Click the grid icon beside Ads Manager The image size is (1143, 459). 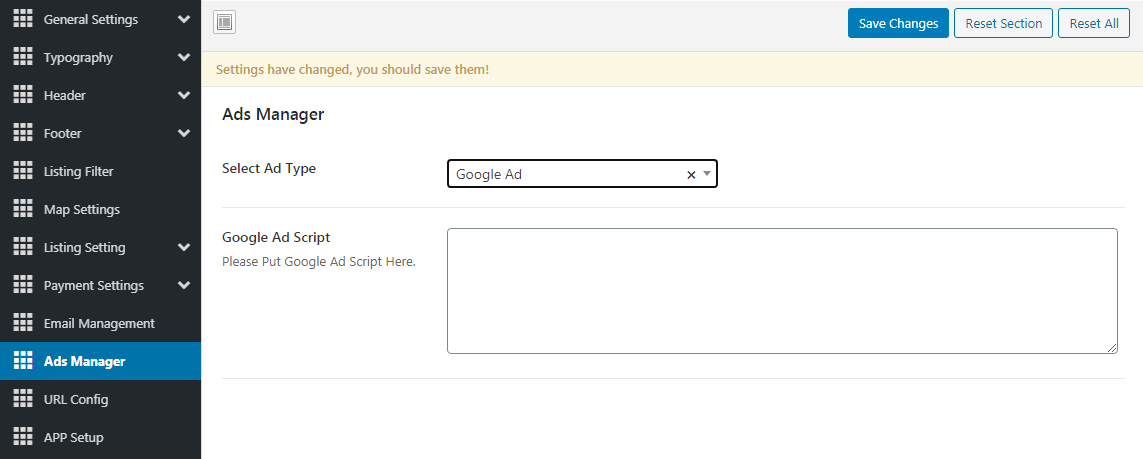23,361
